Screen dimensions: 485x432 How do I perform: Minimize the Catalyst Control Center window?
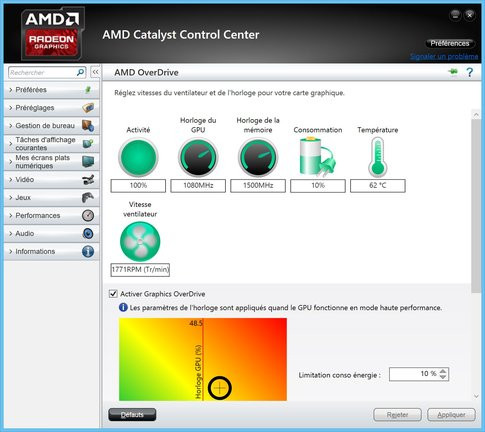[x=455, y=15]
